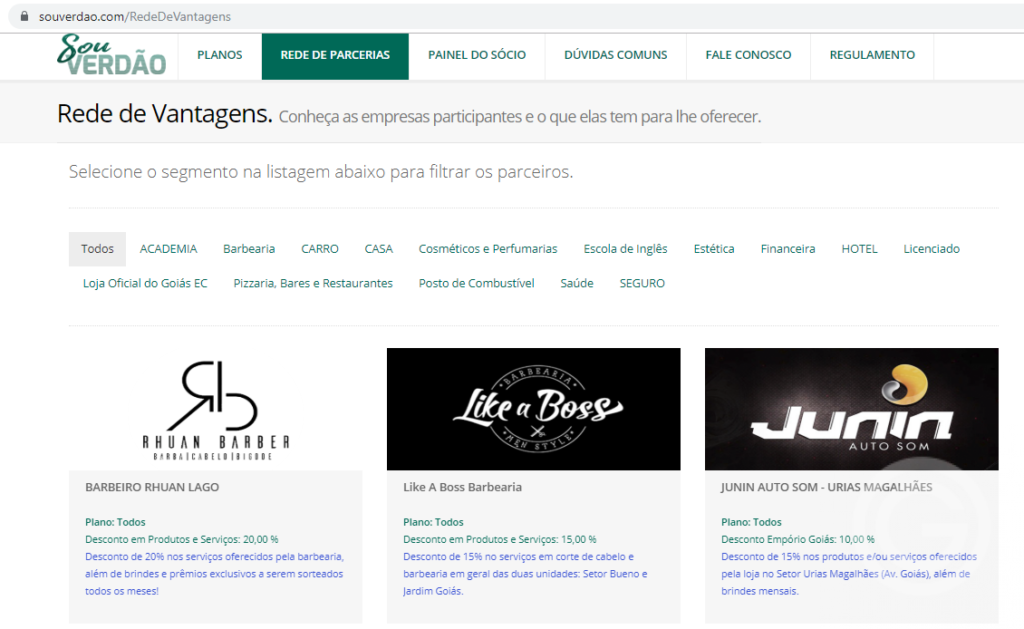Viewport: 1024px width, 629px height.
Task: Click 'Plano: Todos' under Like A Boss
Action: (x=433, y=523)
